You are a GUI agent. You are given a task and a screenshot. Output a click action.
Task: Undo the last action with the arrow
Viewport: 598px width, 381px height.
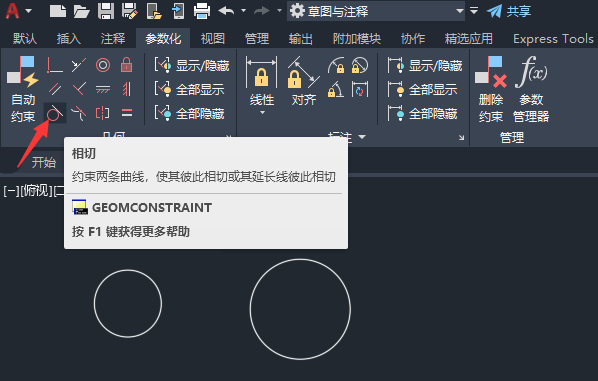pos(227,11)
